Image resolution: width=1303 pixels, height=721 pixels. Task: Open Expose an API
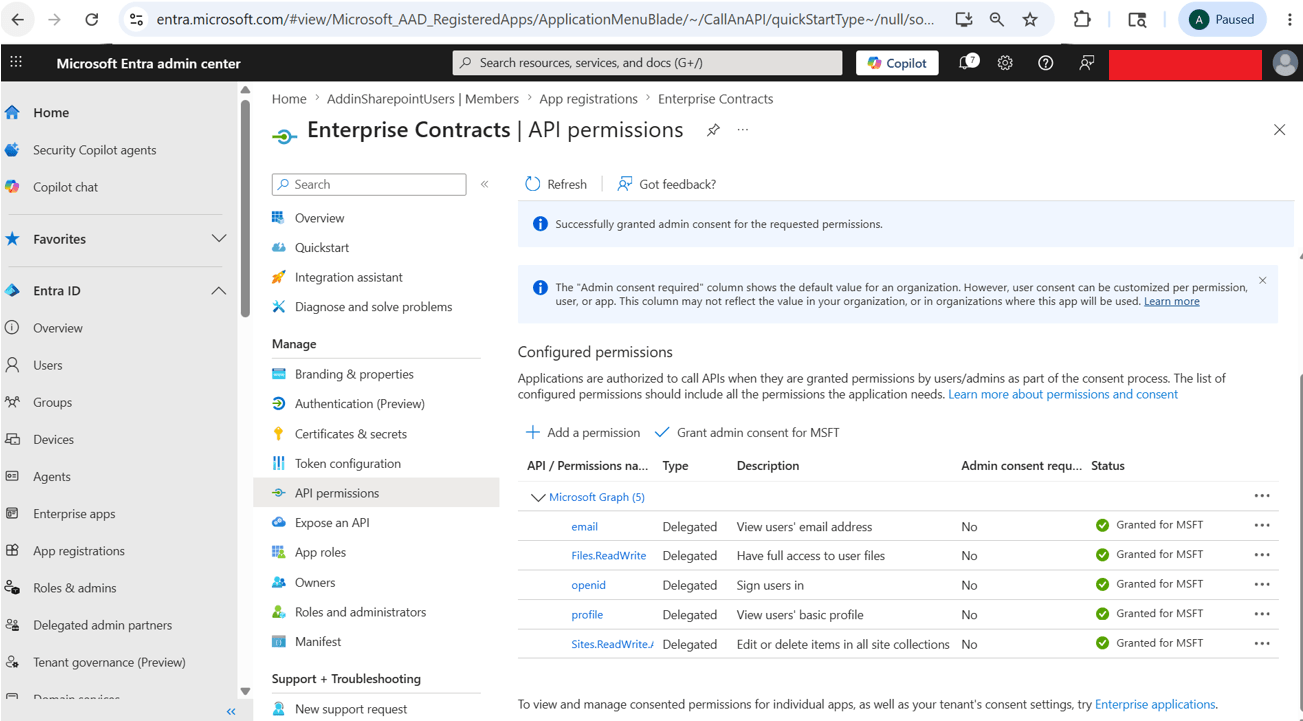coord(332,523)
